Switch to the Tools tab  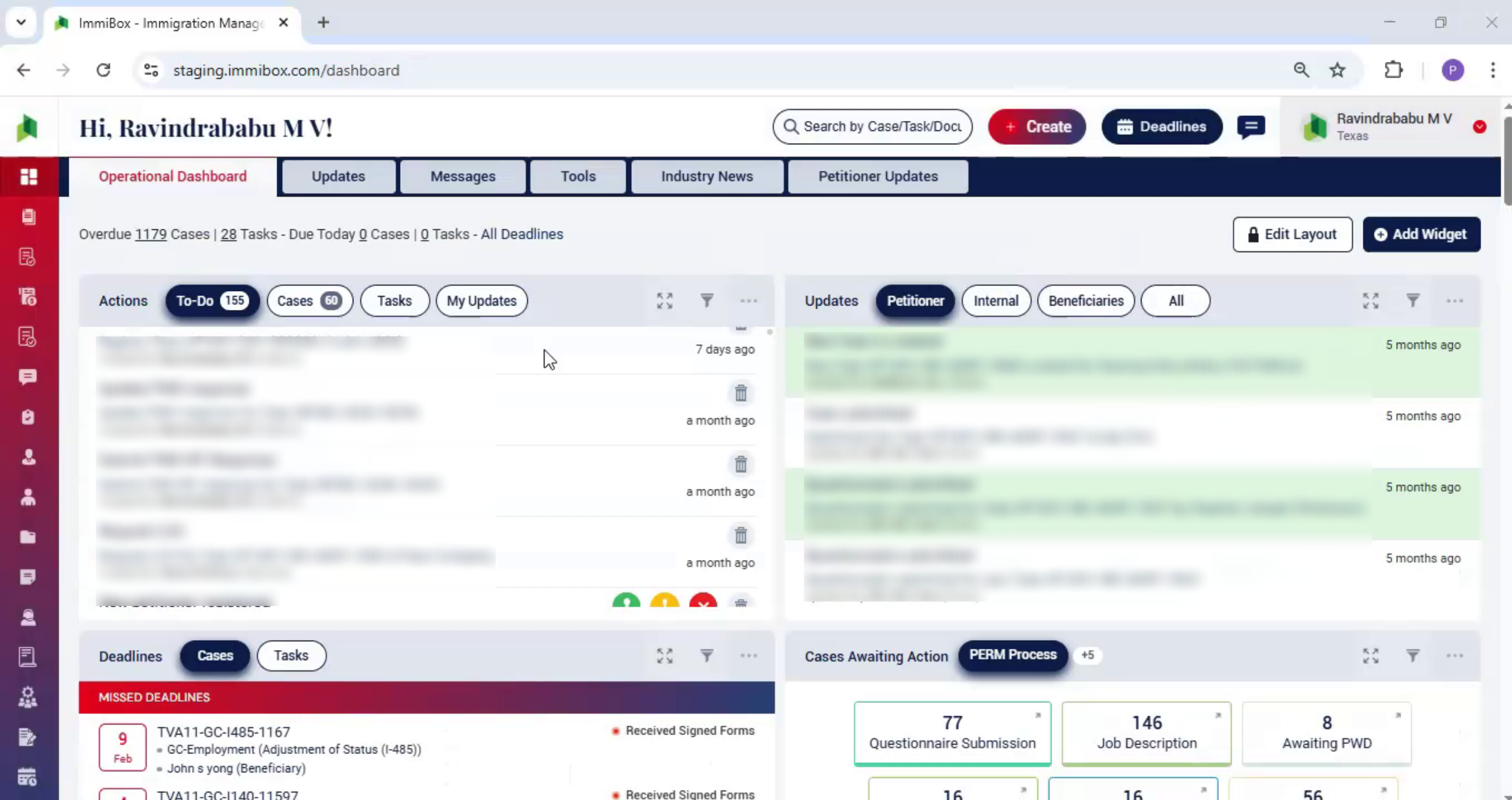[578, 176]
